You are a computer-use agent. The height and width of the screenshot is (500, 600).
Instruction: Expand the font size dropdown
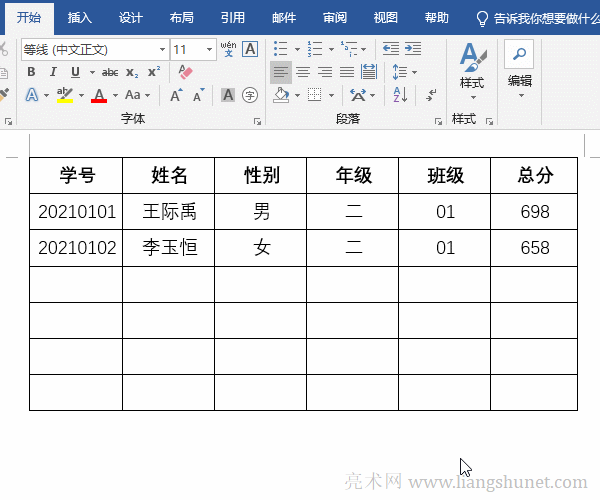click(210, 49)
